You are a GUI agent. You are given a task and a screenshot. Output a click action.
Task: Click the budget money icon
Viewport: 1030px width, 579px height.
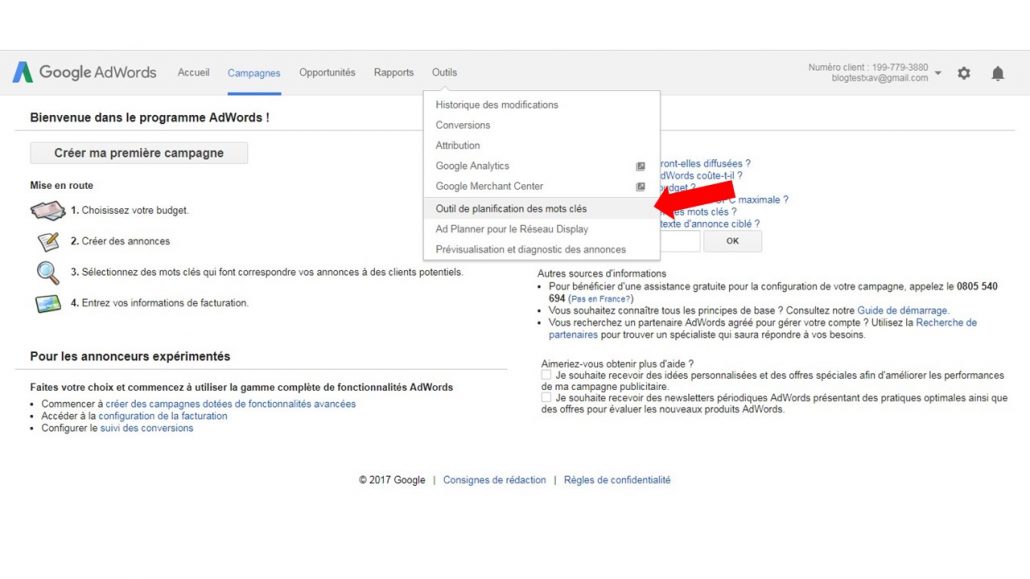(x=47, y=210)
